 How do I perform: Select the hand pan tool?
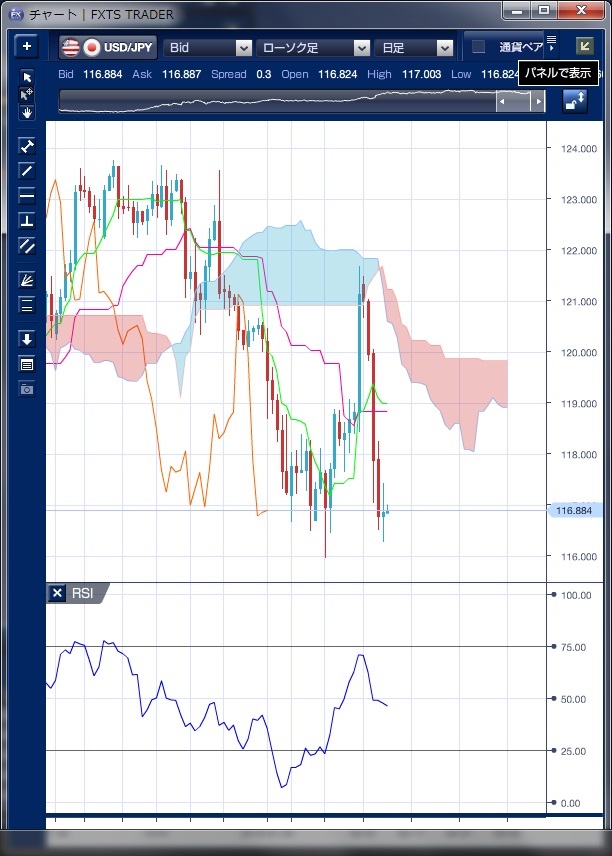tap(27, 112)
